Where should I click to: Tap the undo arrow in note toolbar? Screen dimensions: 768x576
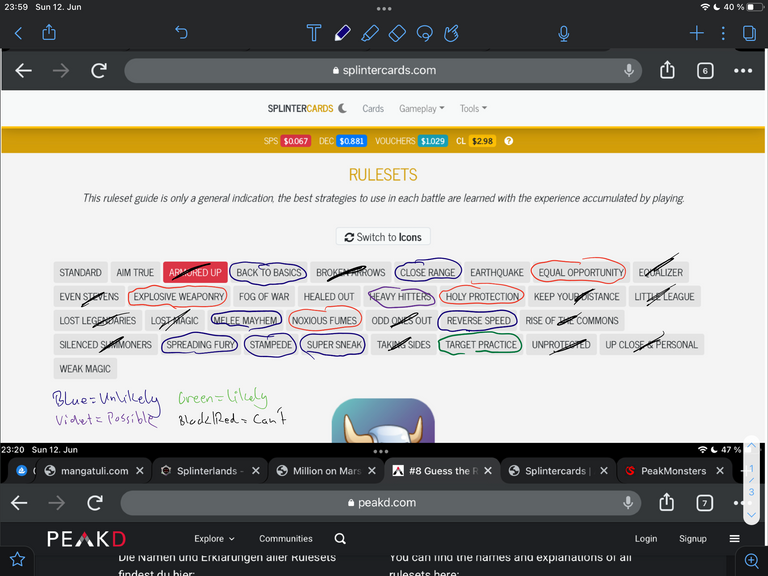181,33
